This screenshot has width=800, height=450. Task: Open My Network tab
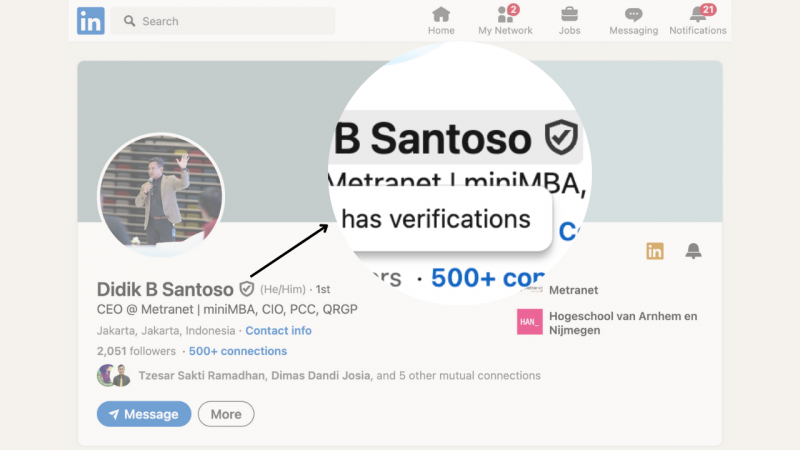505,21
